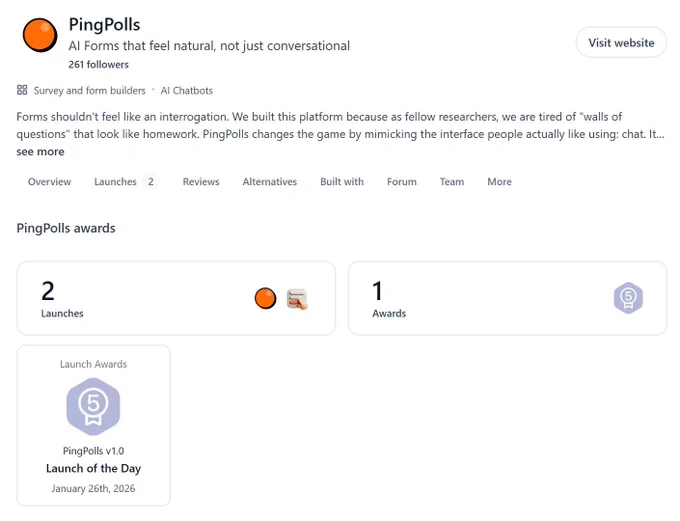
Task: Select the Alternatives tab
Action: [x=270, y=182]
